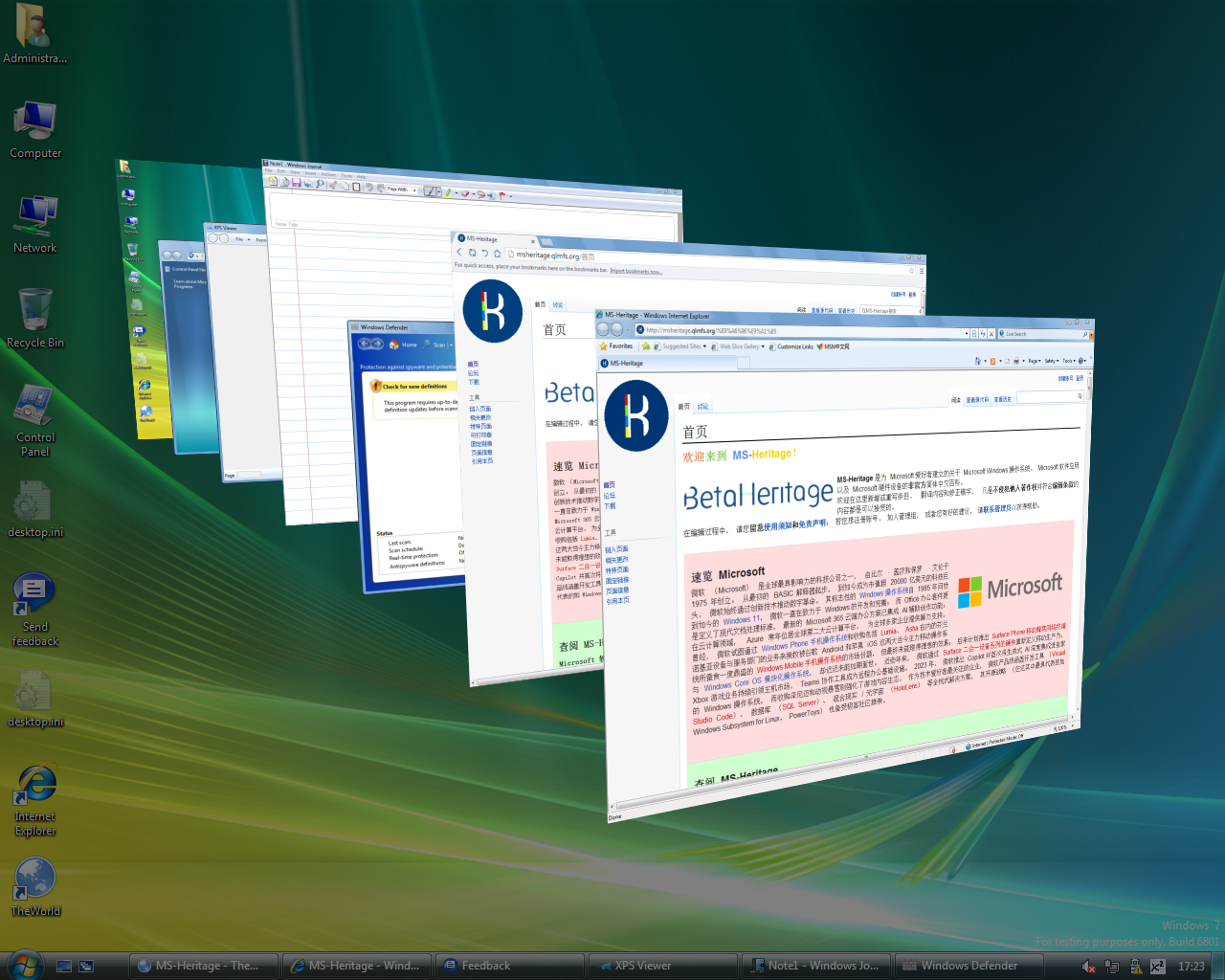Image resolution: width=1225 pixels, height=980 pixels.
Task: Select the XPS Viewer taskbar button
Action: pyautogui.click(x=663, y=966)
